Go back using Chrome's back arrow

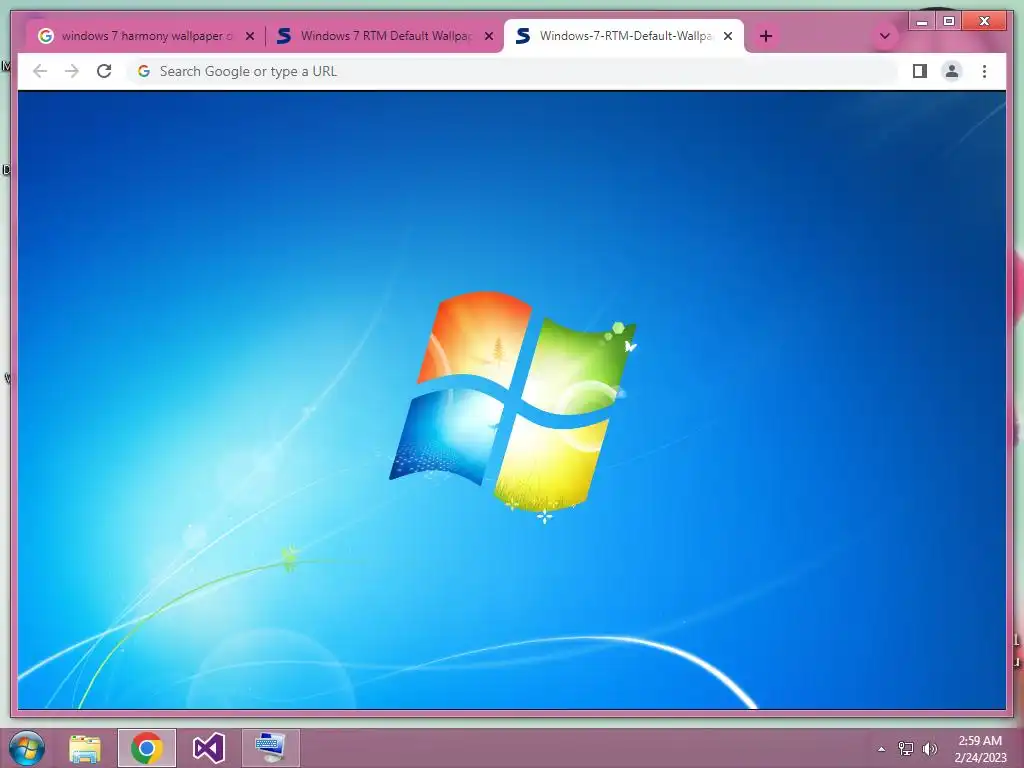[x=40, y=71]
